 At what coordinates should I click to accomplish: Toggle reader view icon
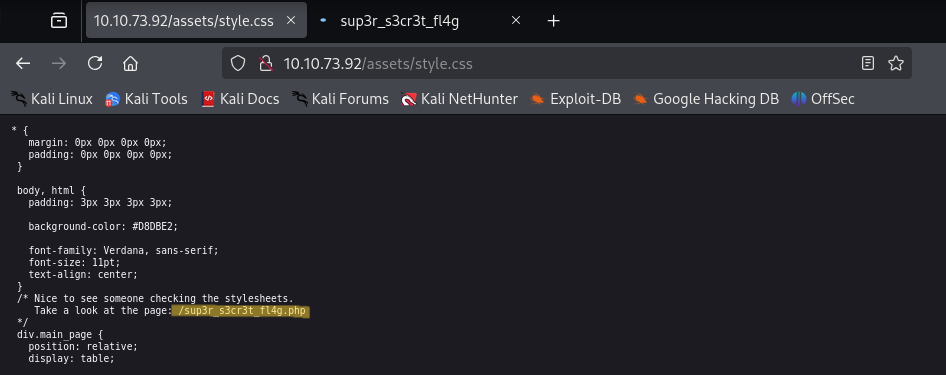coord(868,63)
